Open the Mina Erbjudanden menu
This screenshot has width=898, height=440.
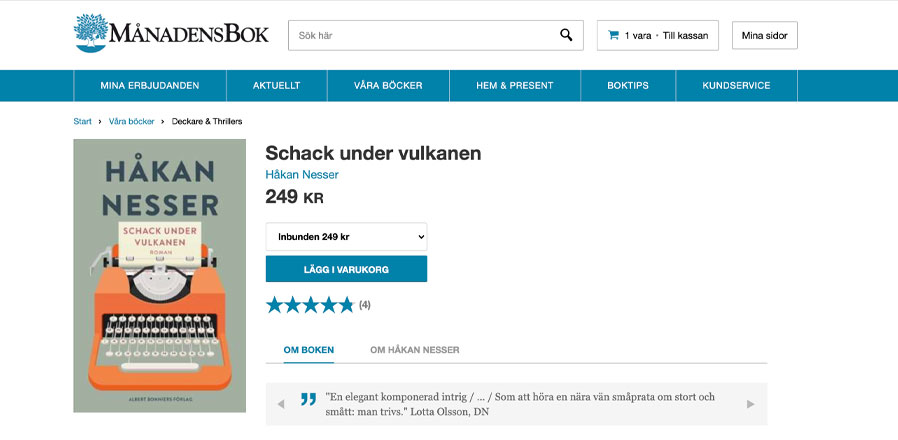[150, 85]
